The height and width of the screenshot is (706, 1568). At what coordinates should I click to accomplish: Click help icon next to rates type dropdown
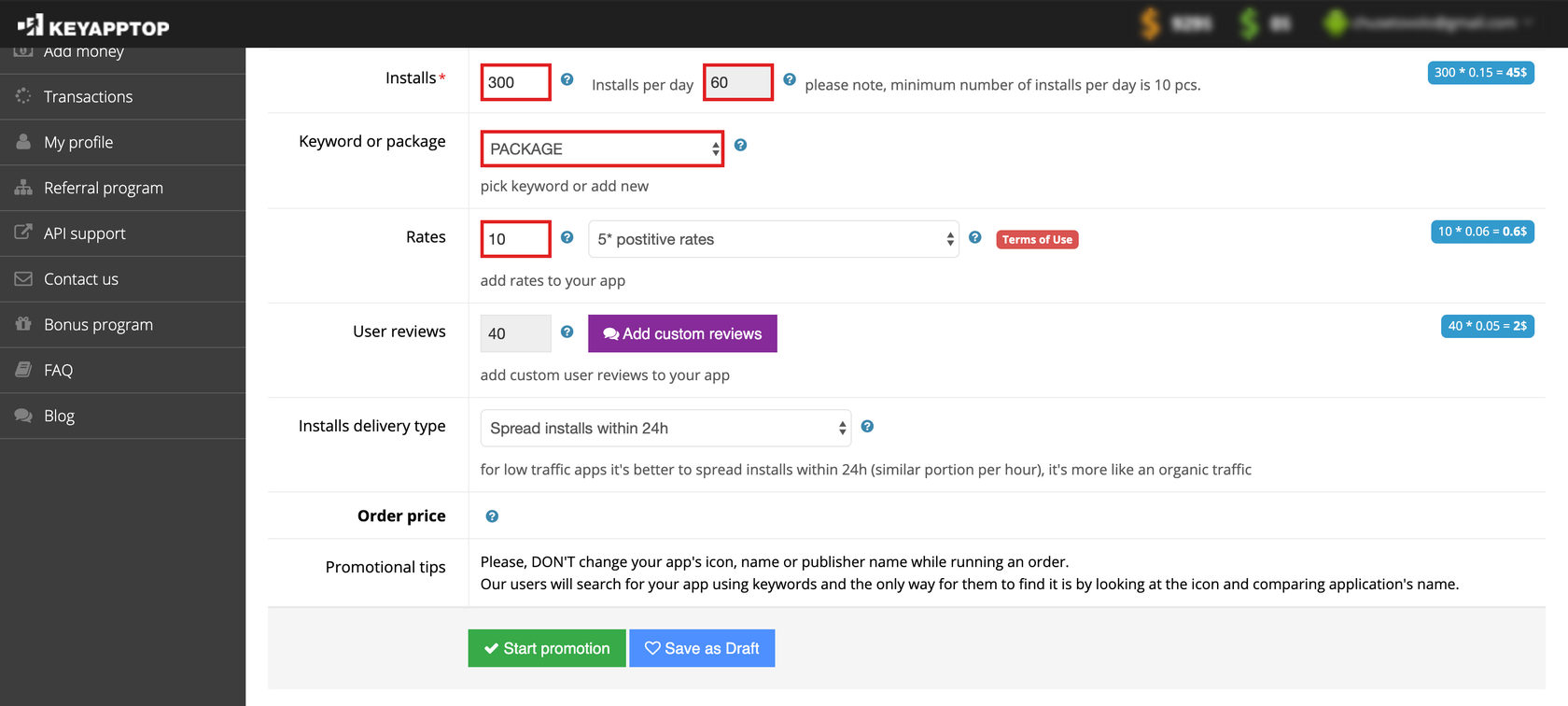coord(974,238)
